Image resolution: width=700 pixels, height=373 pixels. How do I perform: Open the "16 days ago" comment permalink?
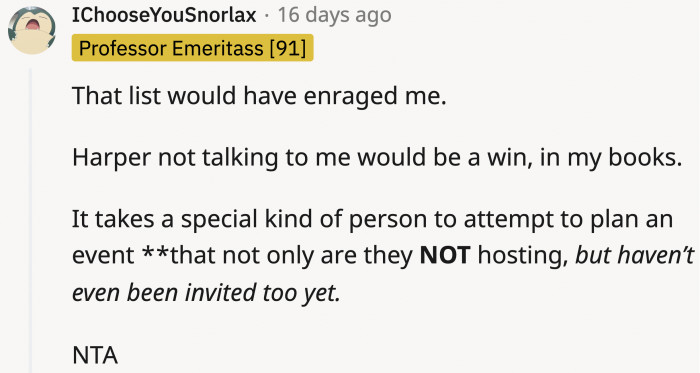(x=334, y=15)
